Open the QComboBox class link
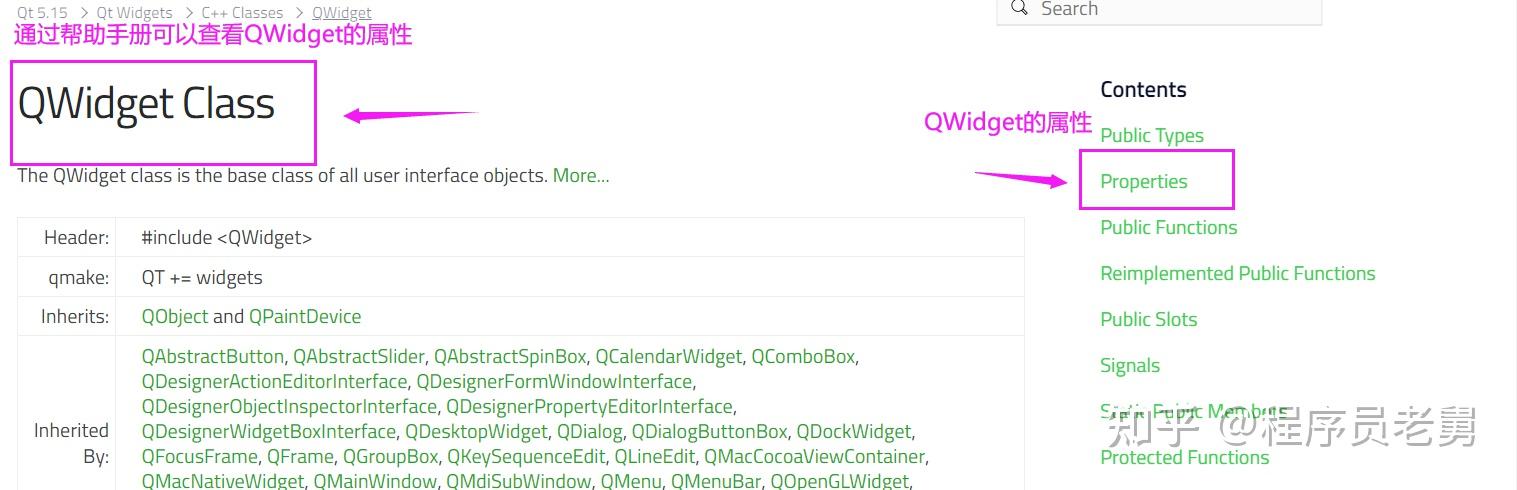 point(803,357)
